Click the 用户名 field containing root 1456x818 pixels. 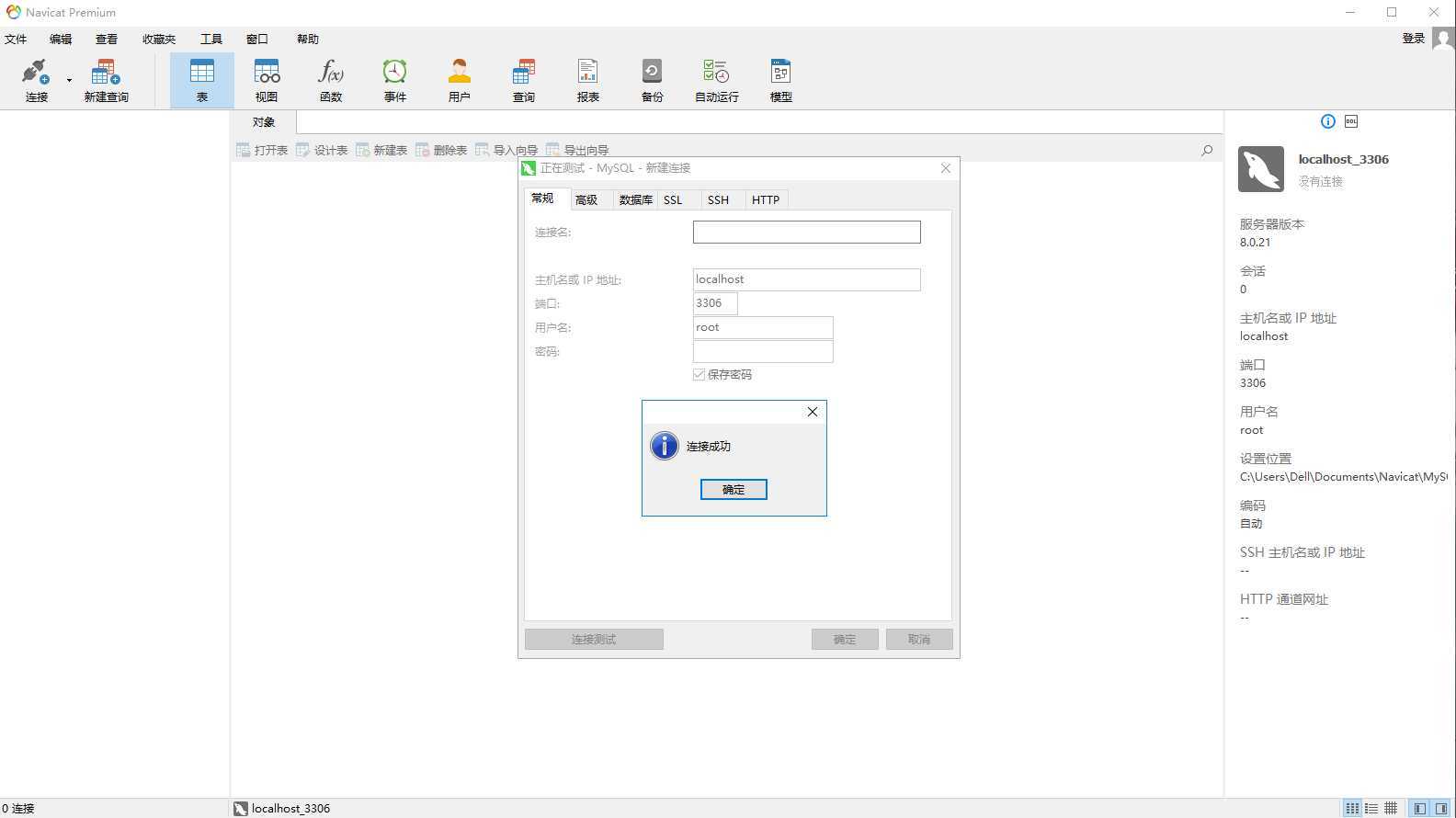[x=763, y=327]
